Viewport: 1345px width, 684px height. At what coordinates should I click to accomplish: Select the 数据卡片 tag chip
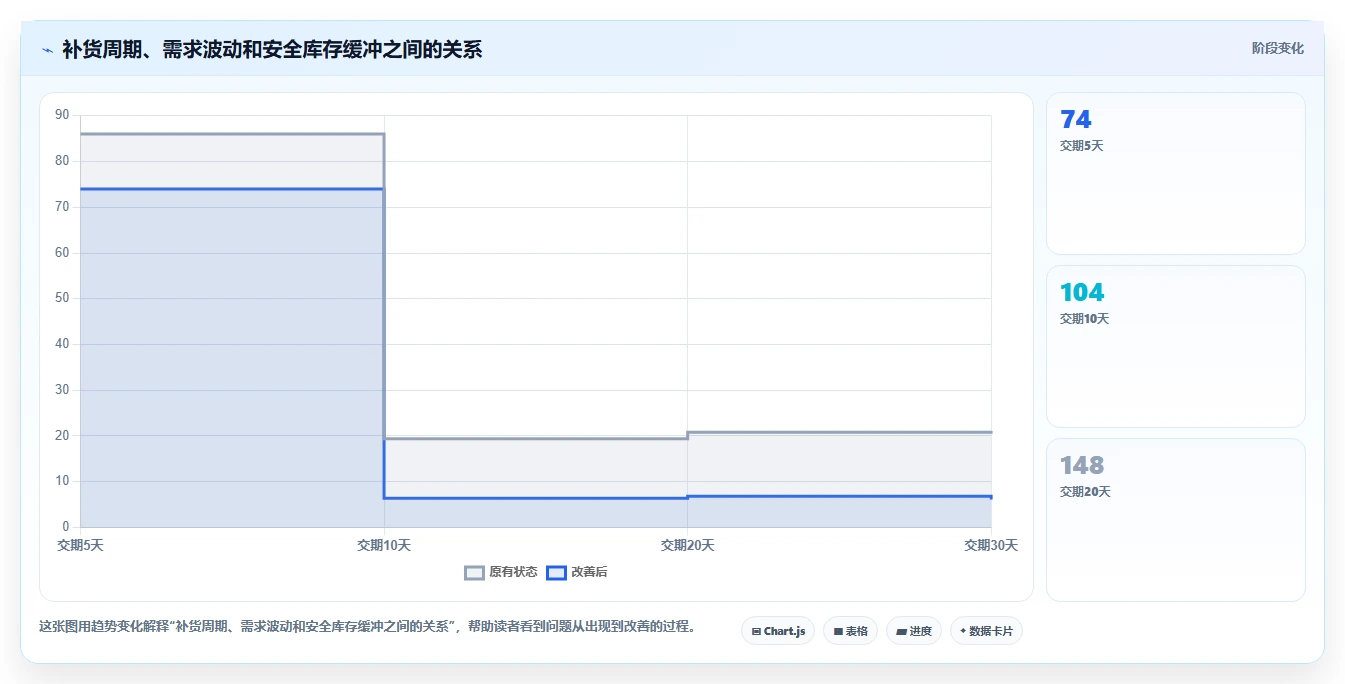(x=986, y=631)
